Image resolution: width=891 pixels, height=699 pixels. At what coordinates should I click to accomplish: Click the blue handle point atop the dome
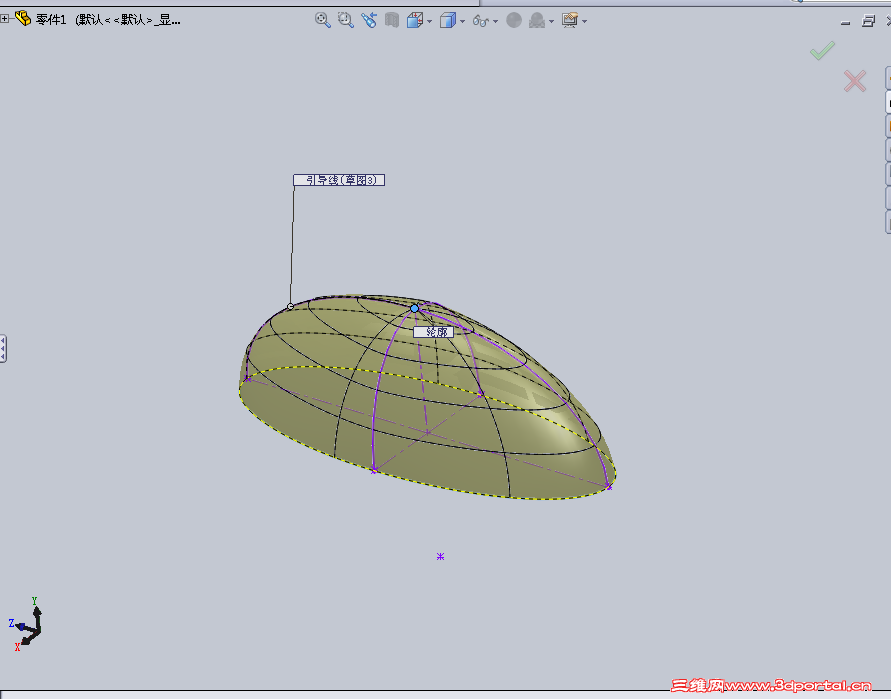tap(414, 308)
